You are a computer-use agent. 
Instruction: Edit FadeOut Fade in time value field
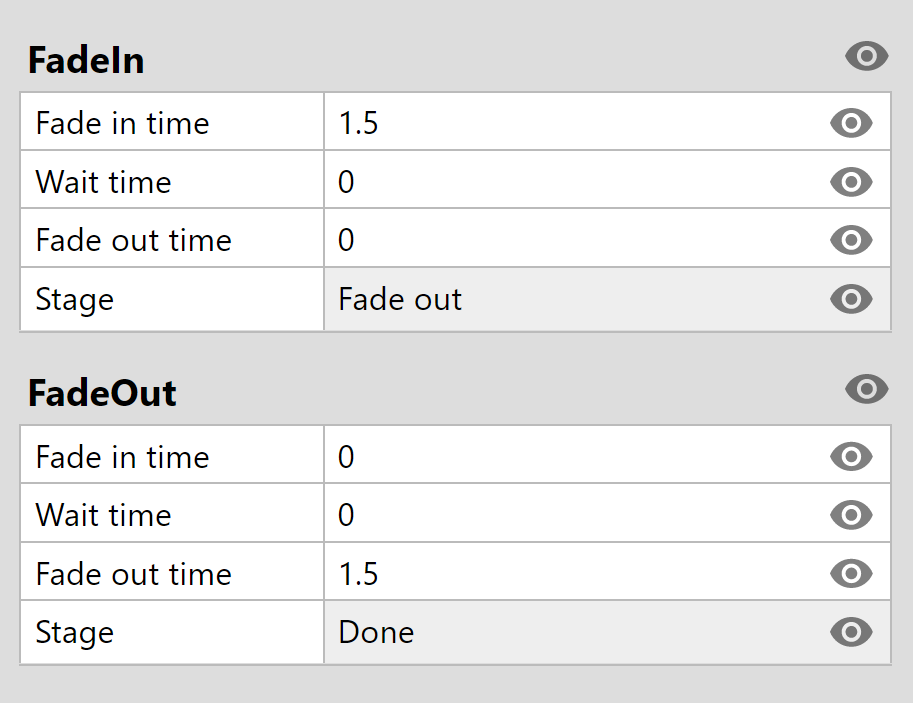[x=574, y=455]
